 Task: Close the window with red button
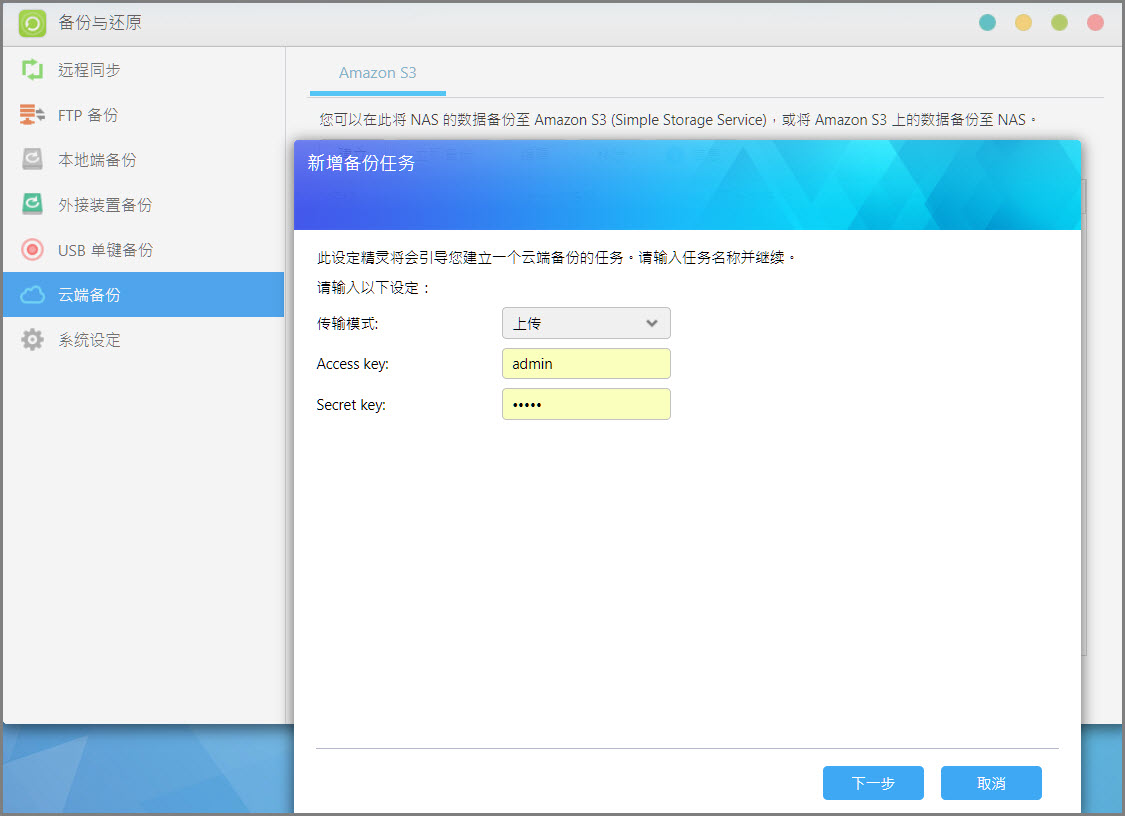(x=1095, y=23)
